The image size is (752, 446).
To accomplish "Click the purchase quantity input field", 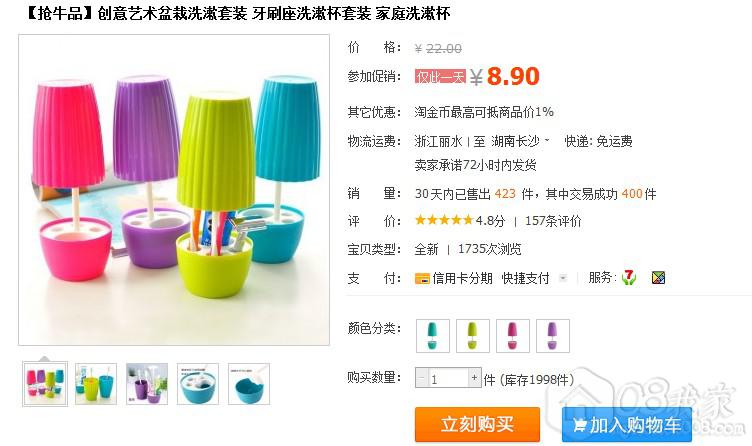I will [448, 378].
